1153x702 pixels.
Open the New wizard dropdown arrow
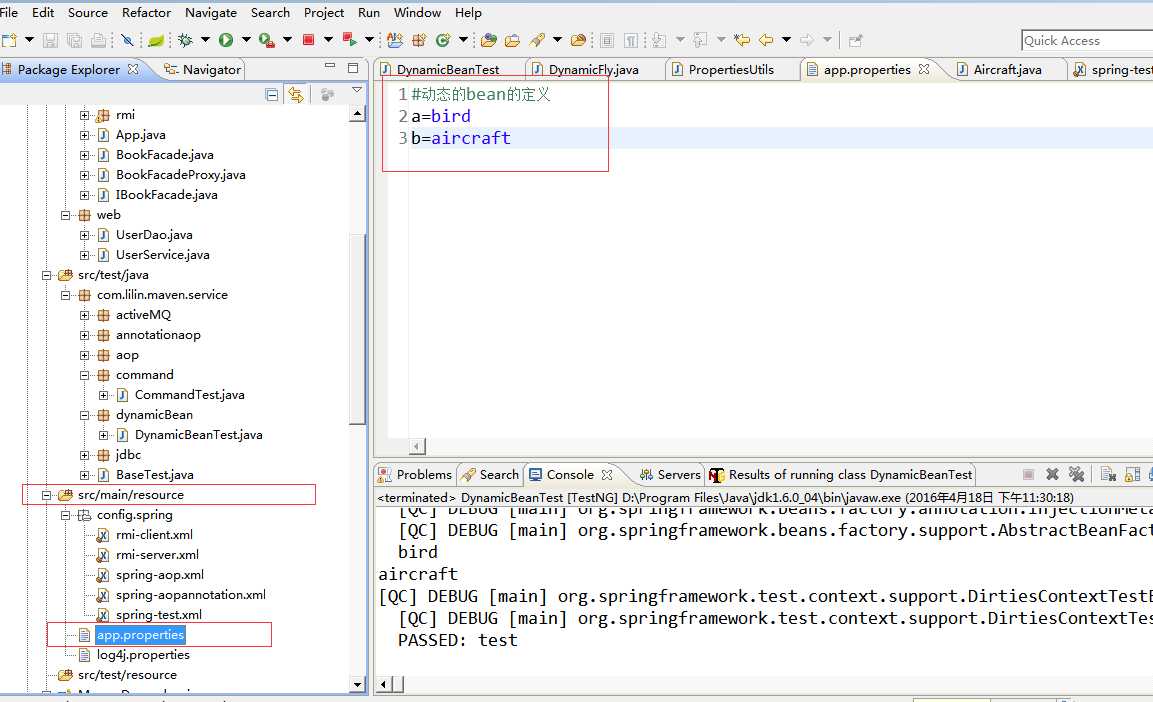click(x=29, y=40)
